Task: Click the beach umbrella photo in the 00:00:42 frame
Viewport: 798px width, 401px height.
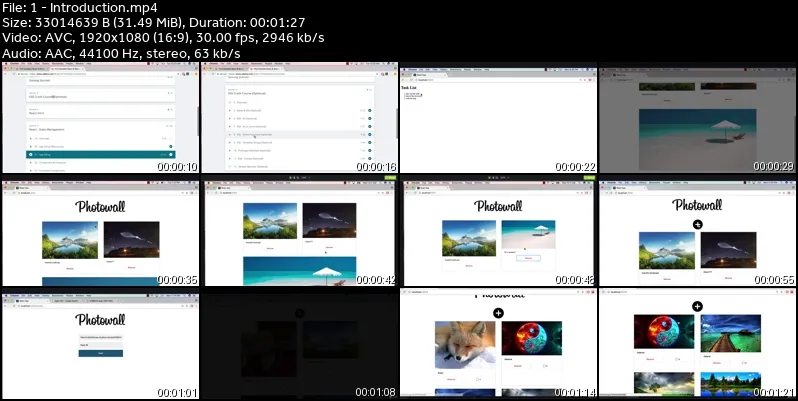Action: tap(300, 271)
